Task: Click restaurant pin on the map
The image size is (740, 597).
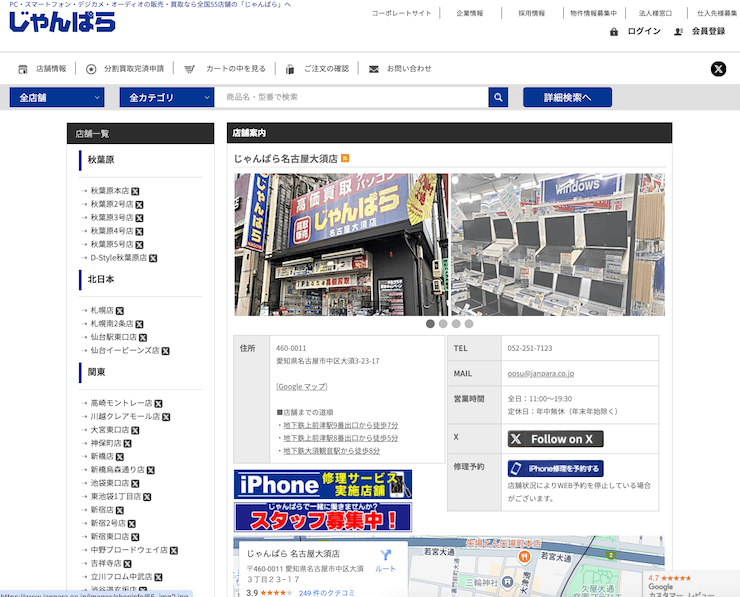Action: coord(524,557)
